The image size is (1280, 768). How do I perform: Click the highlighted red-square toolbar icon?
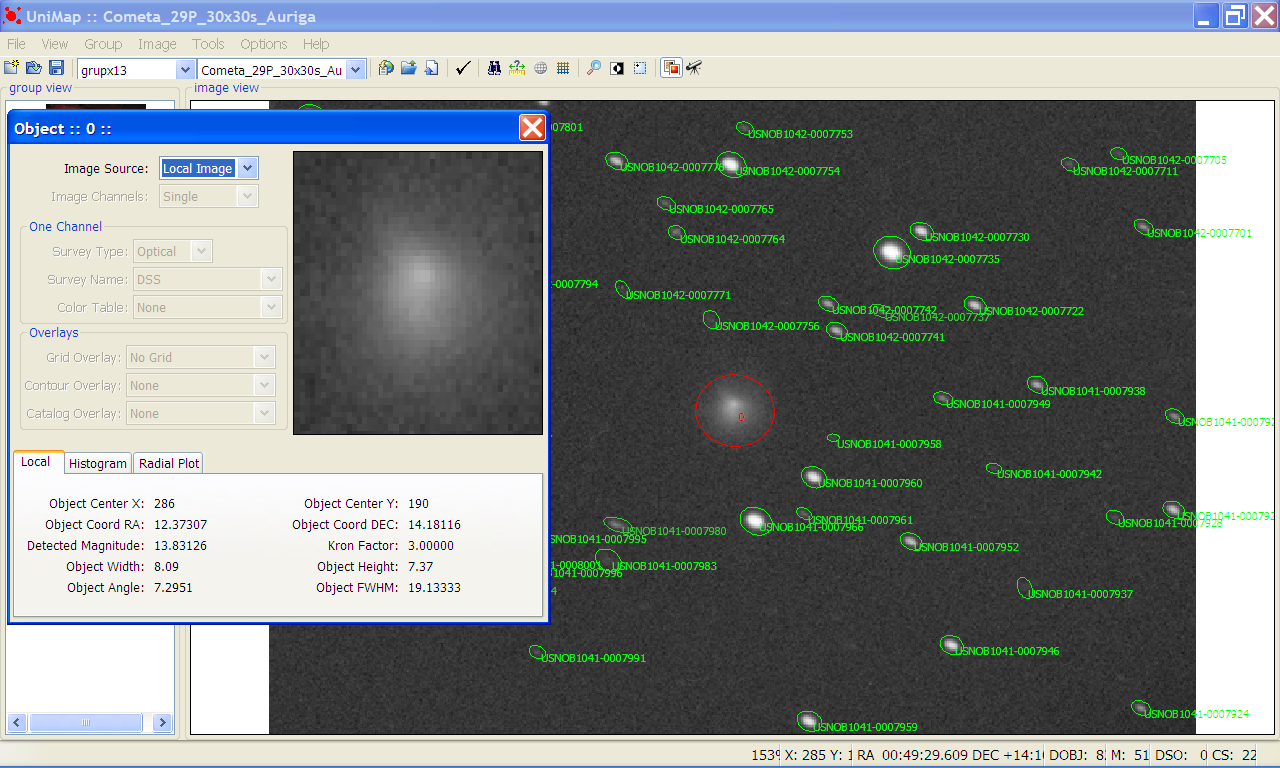[671, 68]
